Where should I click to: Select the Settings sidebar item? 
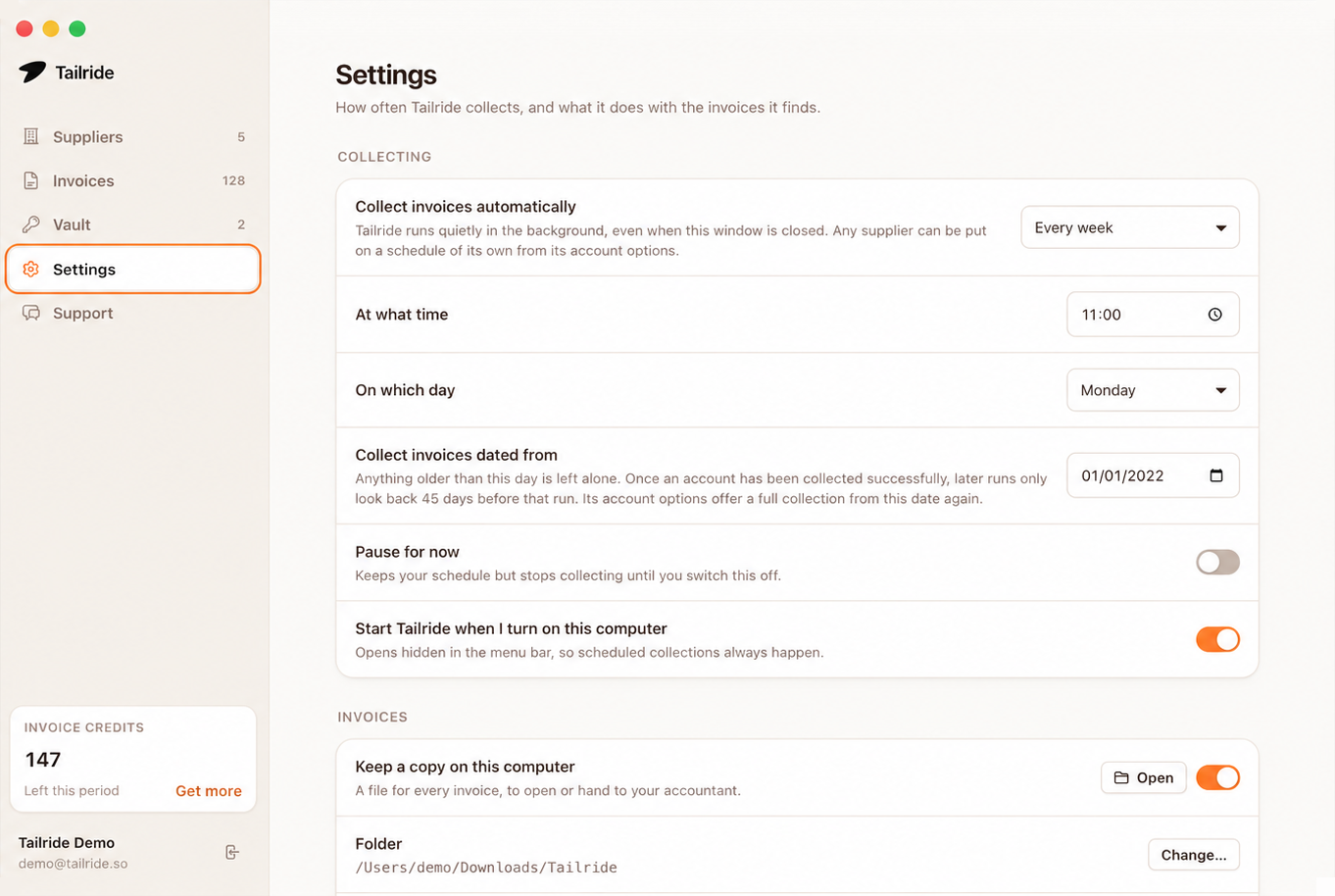coord(133,269)
